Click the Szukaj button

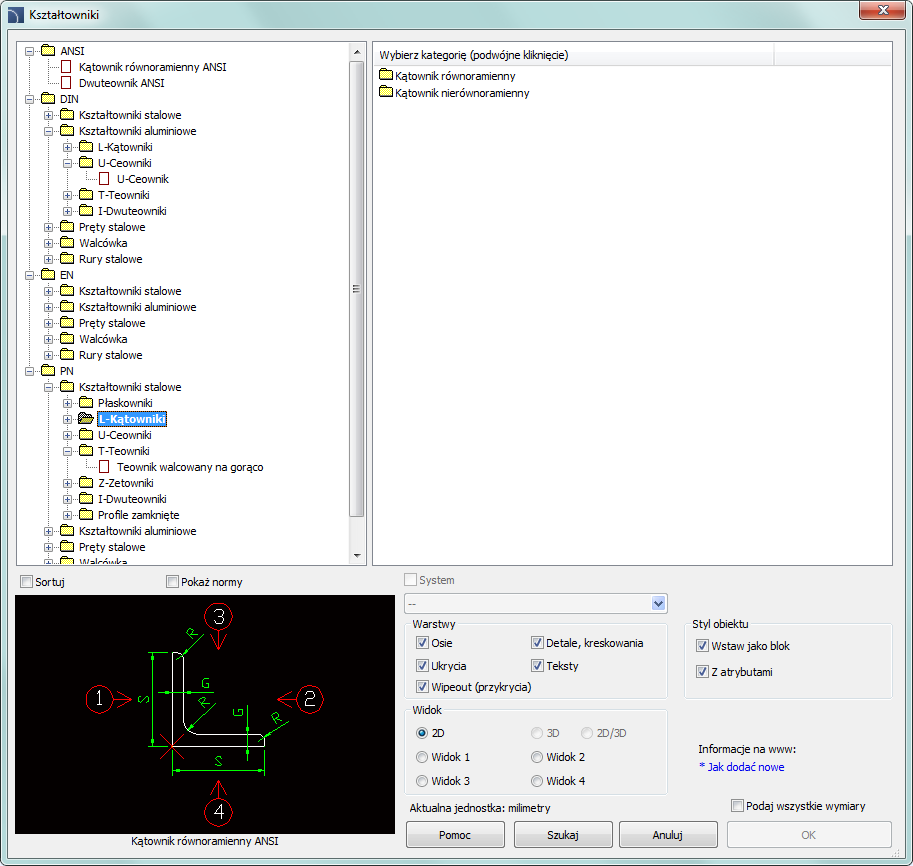coord(562,835)
